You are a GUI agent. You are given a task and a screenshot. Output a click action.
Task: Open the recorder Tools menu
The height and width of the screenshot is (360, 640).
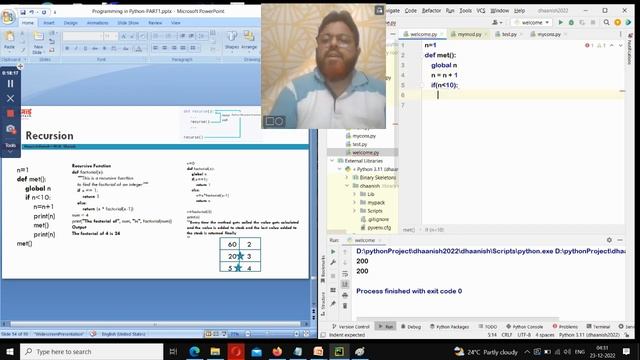pyautogui.click(x=11, y=148)
